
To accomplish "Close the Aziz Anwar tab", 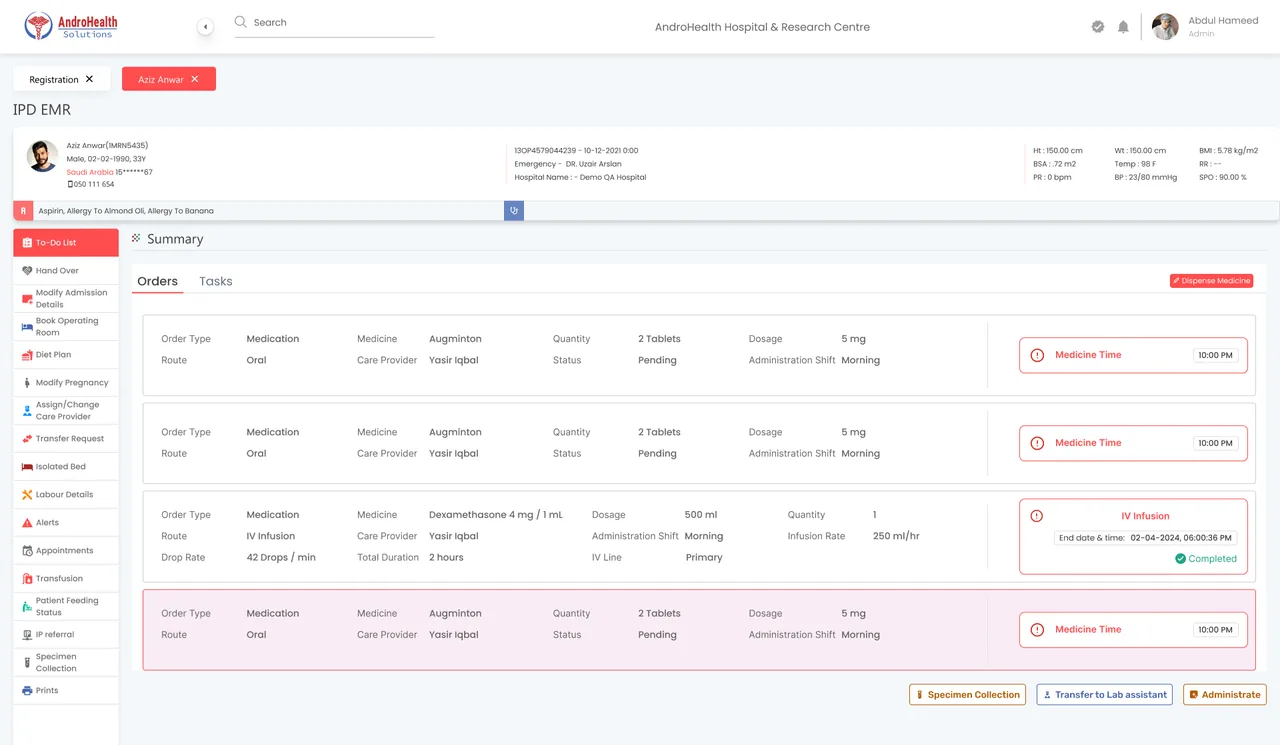I will [195, 79].
